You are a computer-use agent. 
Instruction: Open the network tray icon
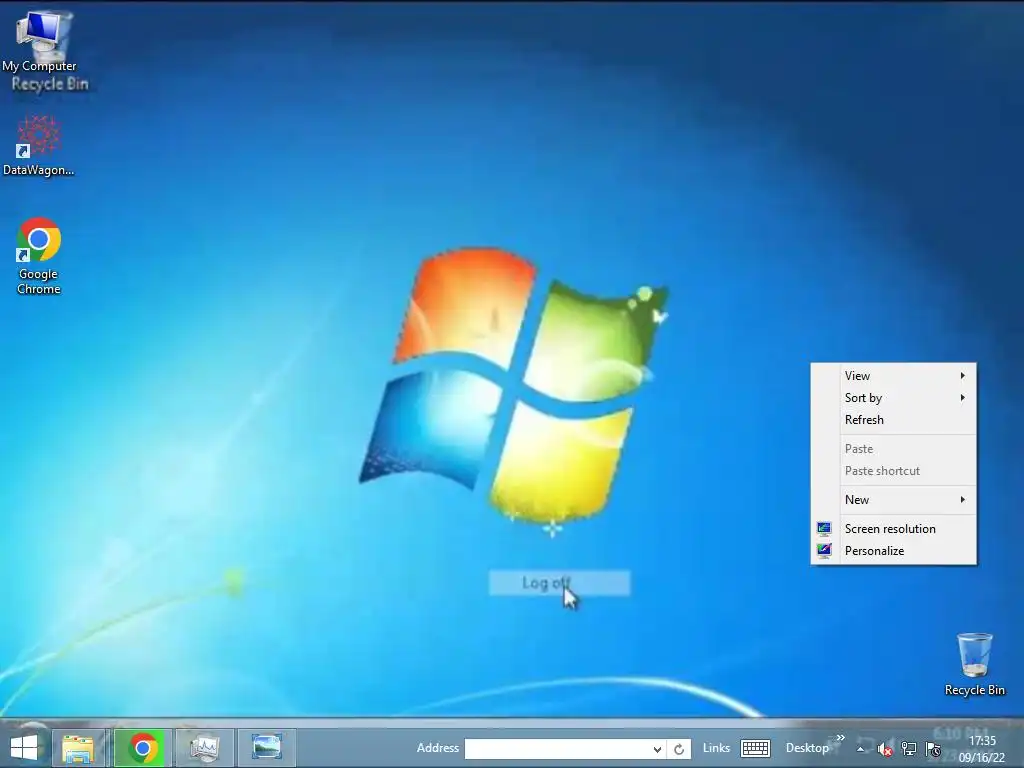click(908, 749)
